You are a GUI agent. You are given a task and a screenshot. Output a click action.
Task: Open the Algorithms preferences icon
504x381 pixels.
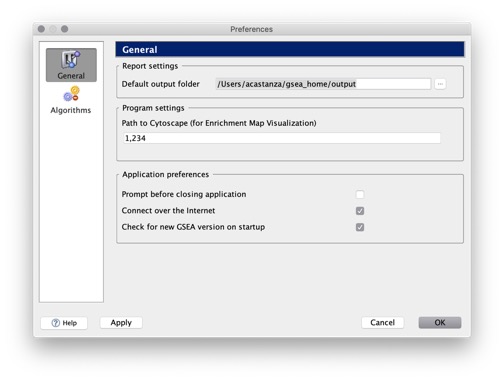pos(71,94)
